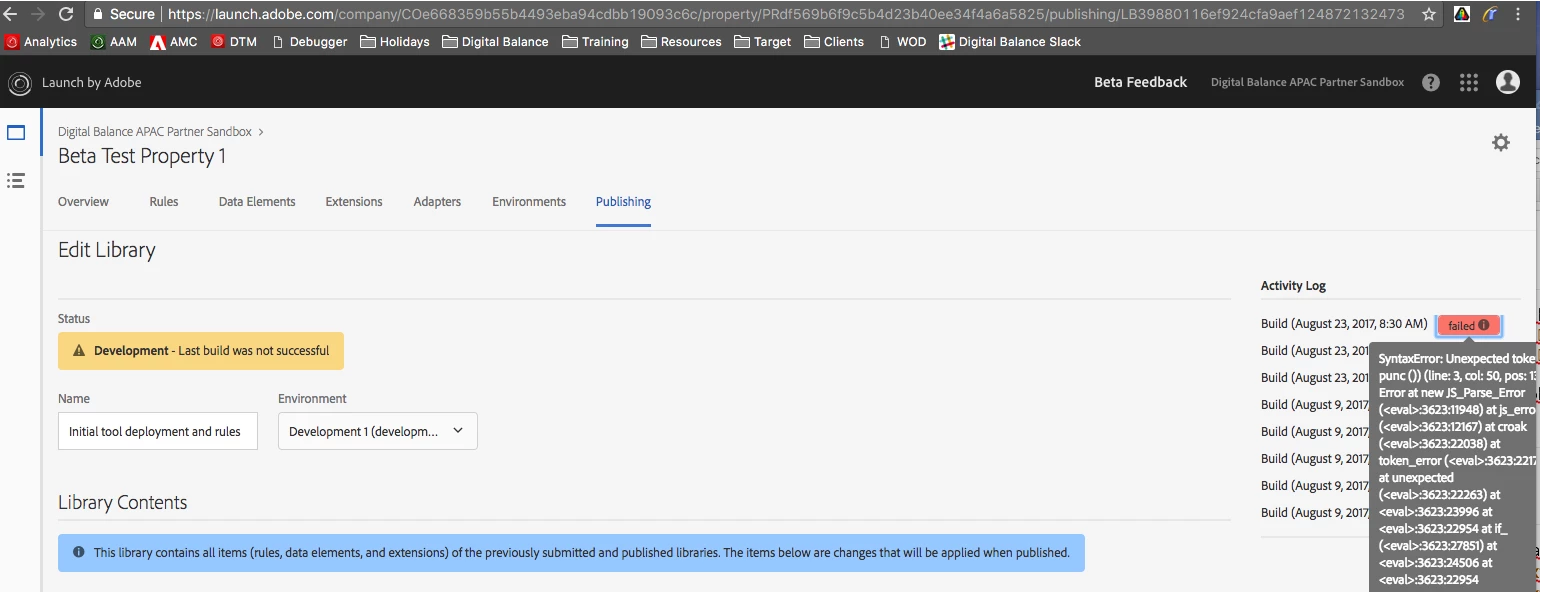
Task: Switch to the Rules tab
Action: [164, 201]
